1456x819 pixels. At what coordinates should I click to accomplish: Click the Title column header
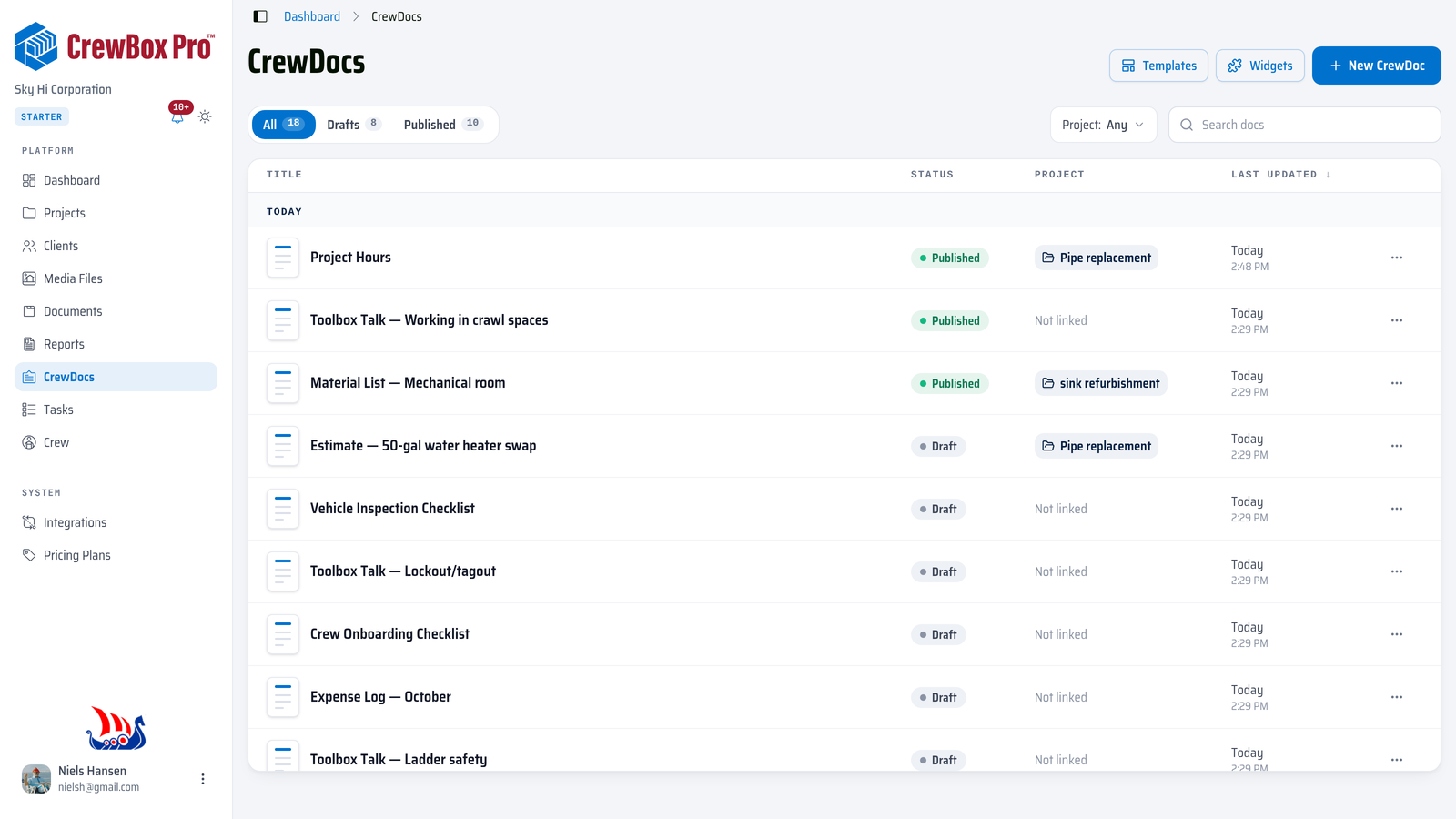click(x=284, y=175)
